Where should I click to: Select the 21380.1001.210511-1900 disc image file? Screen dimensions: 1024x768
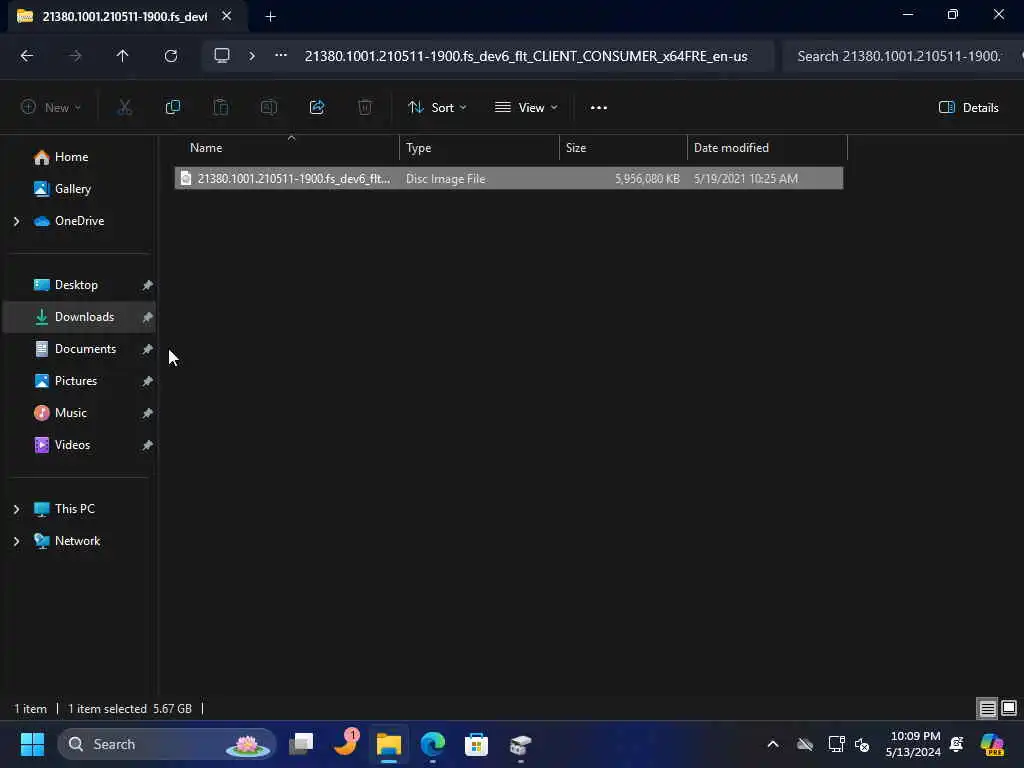click(509, 178)
